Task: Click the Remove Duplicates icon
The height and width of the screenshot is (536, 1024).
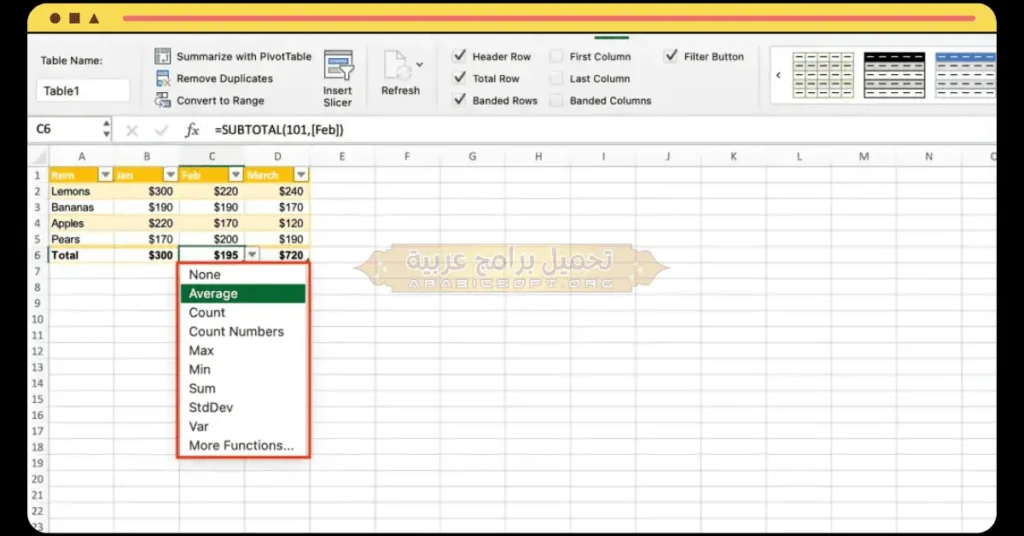Action: 163,78
